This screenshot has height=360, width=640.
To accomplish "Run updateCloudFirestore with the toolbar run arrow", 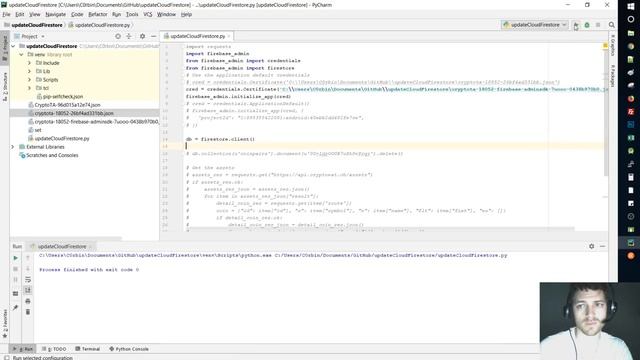I will [x=576, y=25].
